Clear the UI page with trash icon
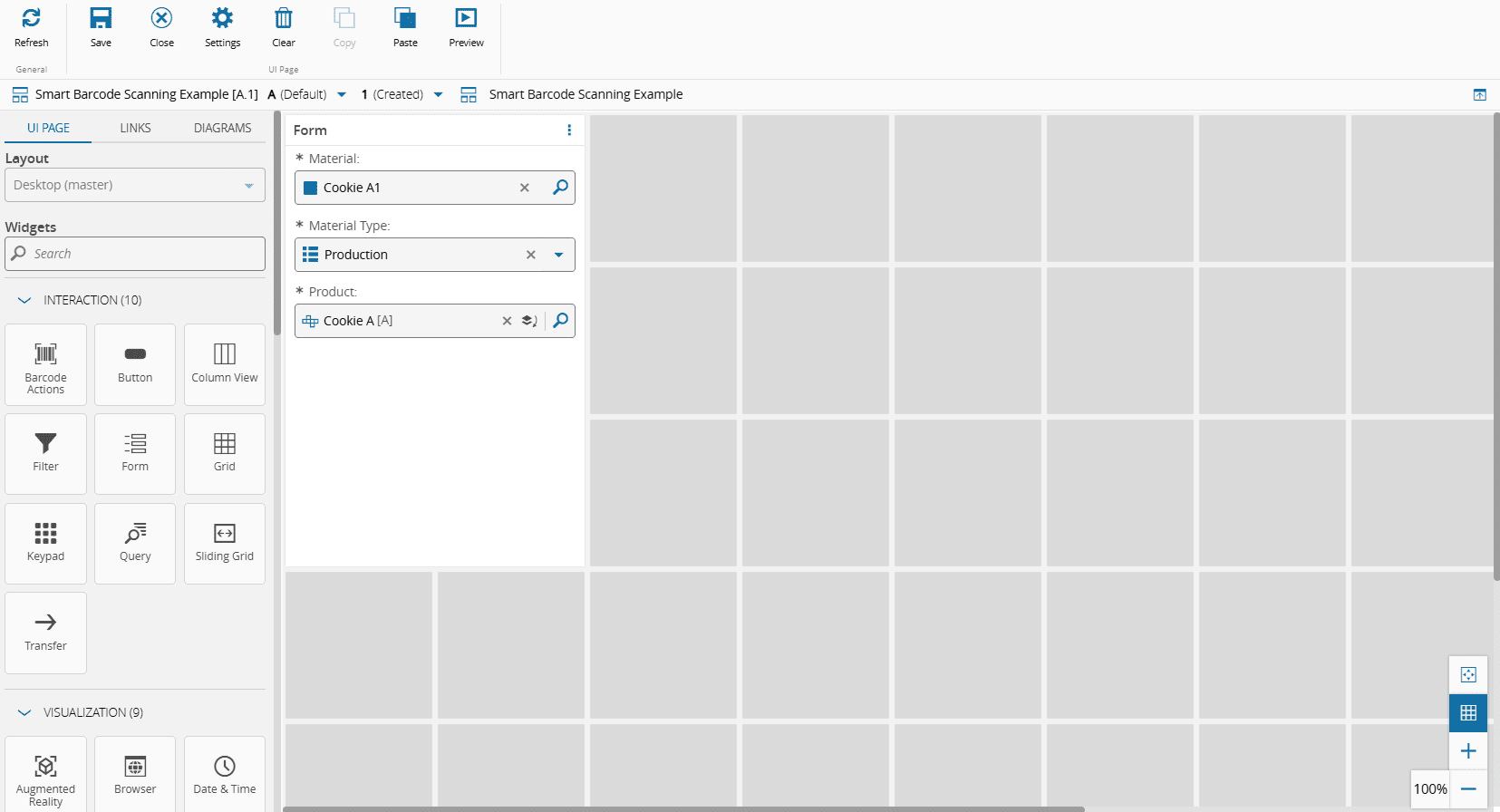This screenshot has width=1500, height=812. pyautogui.click(x=284, y=28)
